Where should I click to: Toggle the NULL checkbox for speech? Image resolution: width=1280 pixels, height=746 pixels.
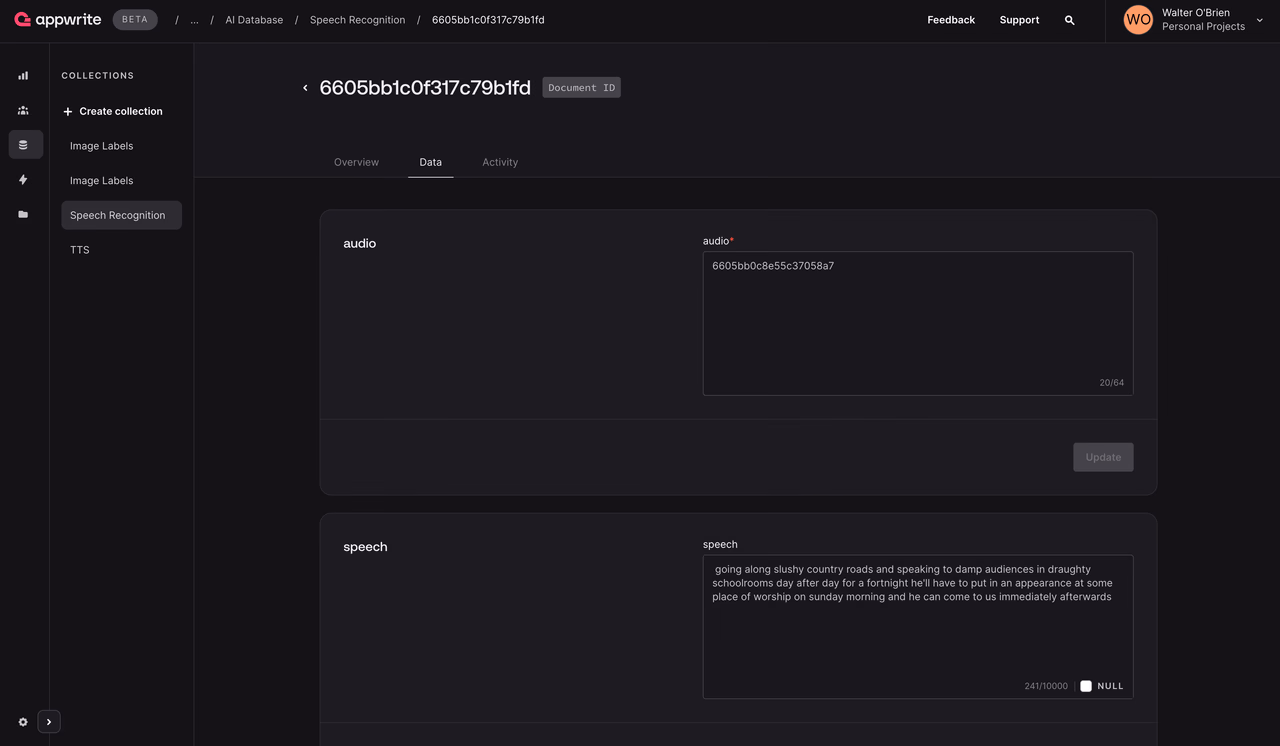click(x=1086, y=686)
